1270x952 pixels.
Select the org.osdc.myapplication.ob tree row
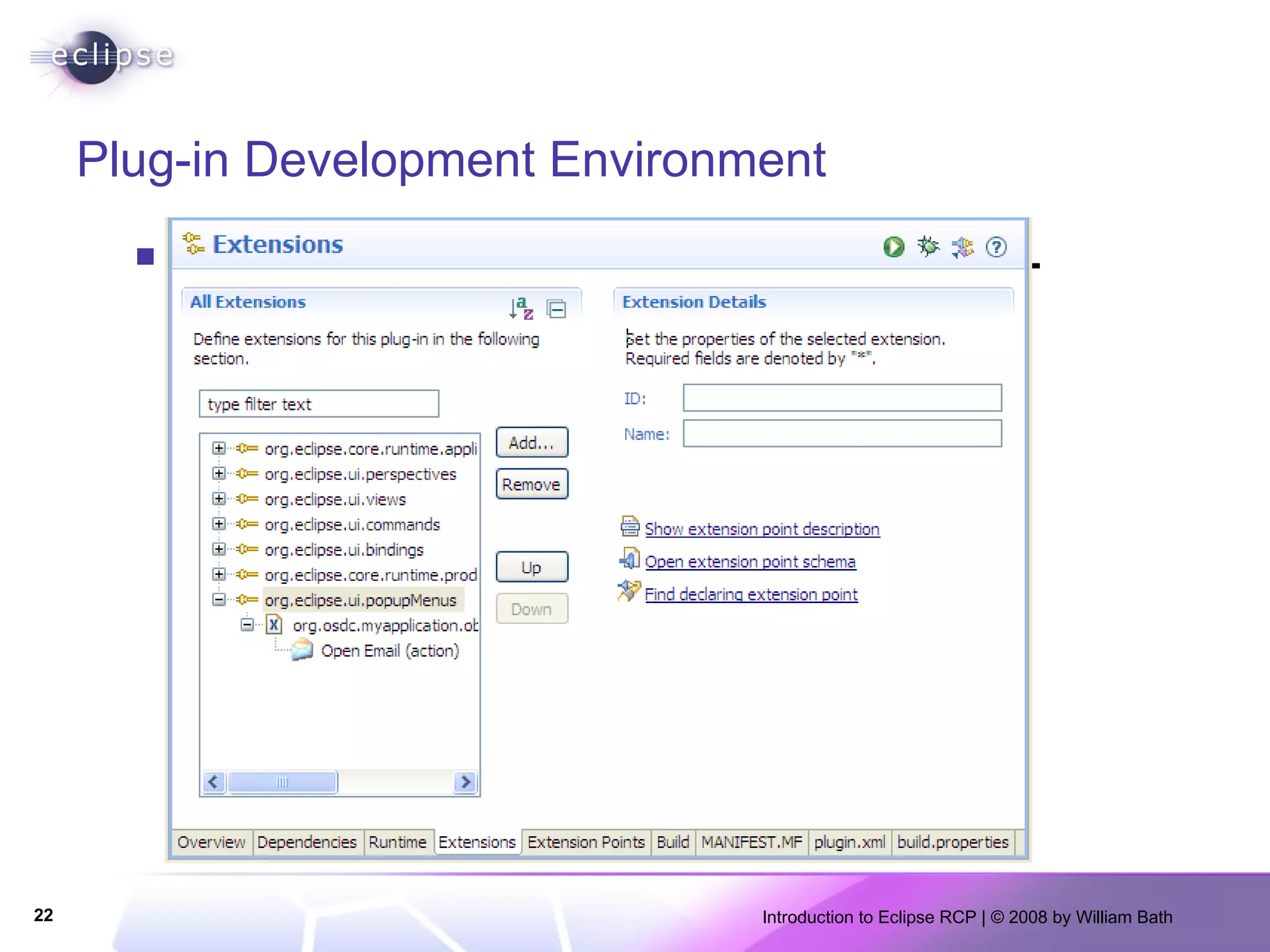[x=385, y=625]
